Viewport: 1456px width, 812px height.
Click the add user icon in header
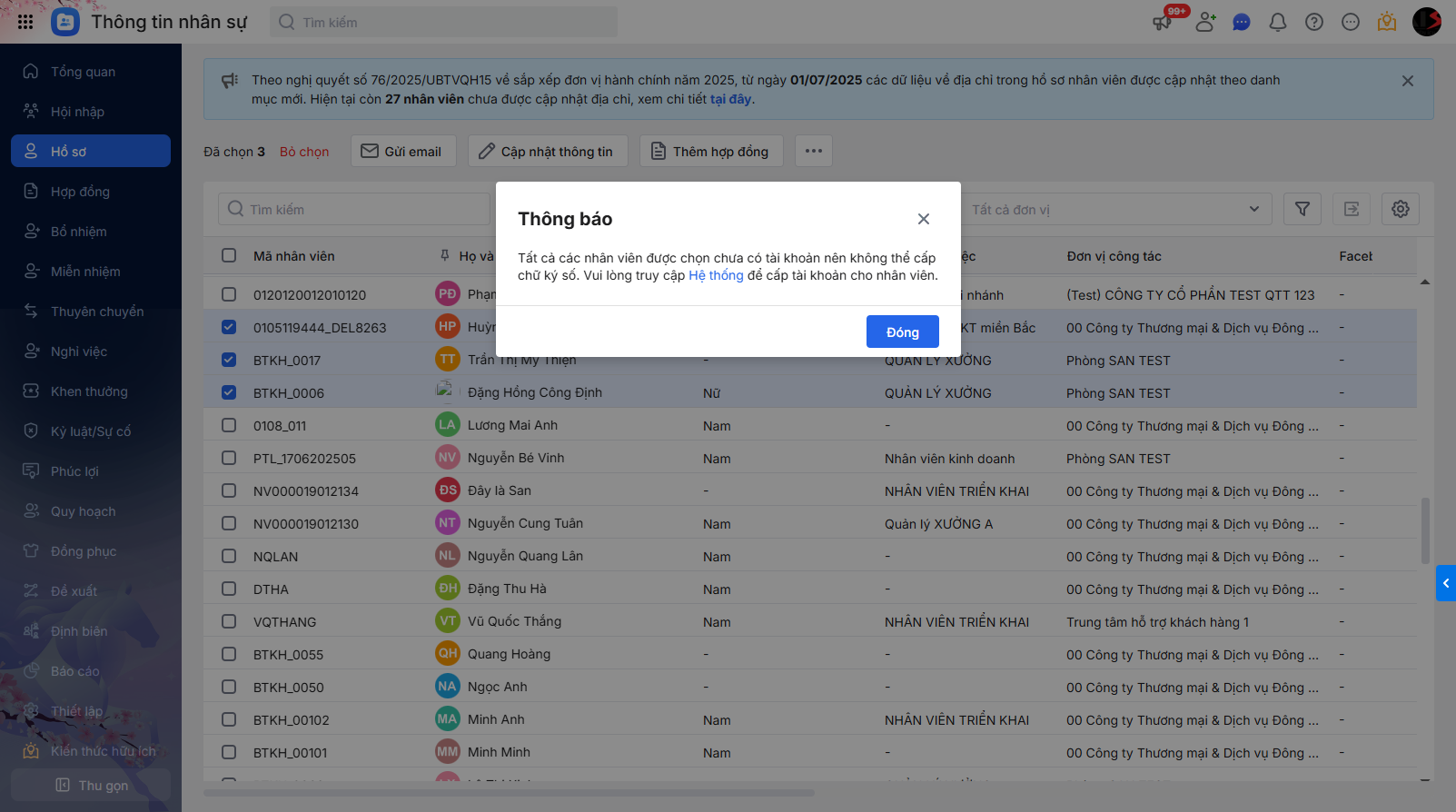[x=1205, y=22]
